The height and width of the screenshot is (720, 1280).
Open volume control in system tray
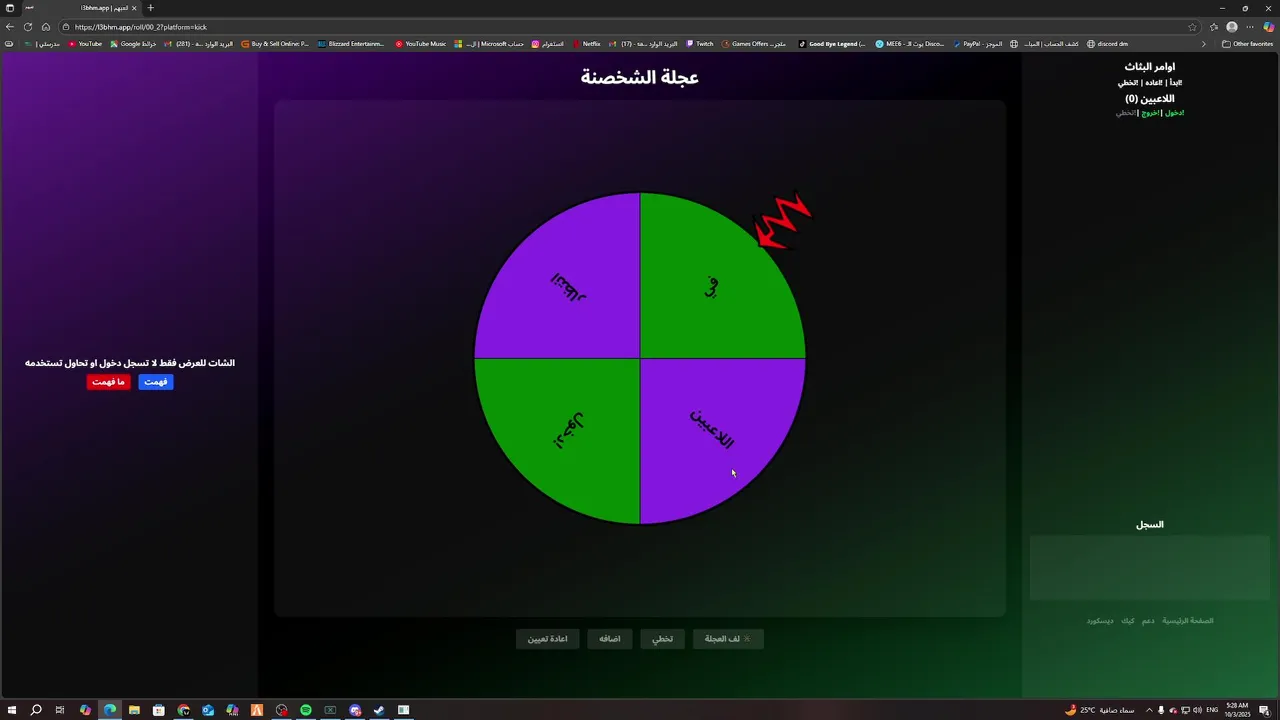click(x=1197, y=710)
